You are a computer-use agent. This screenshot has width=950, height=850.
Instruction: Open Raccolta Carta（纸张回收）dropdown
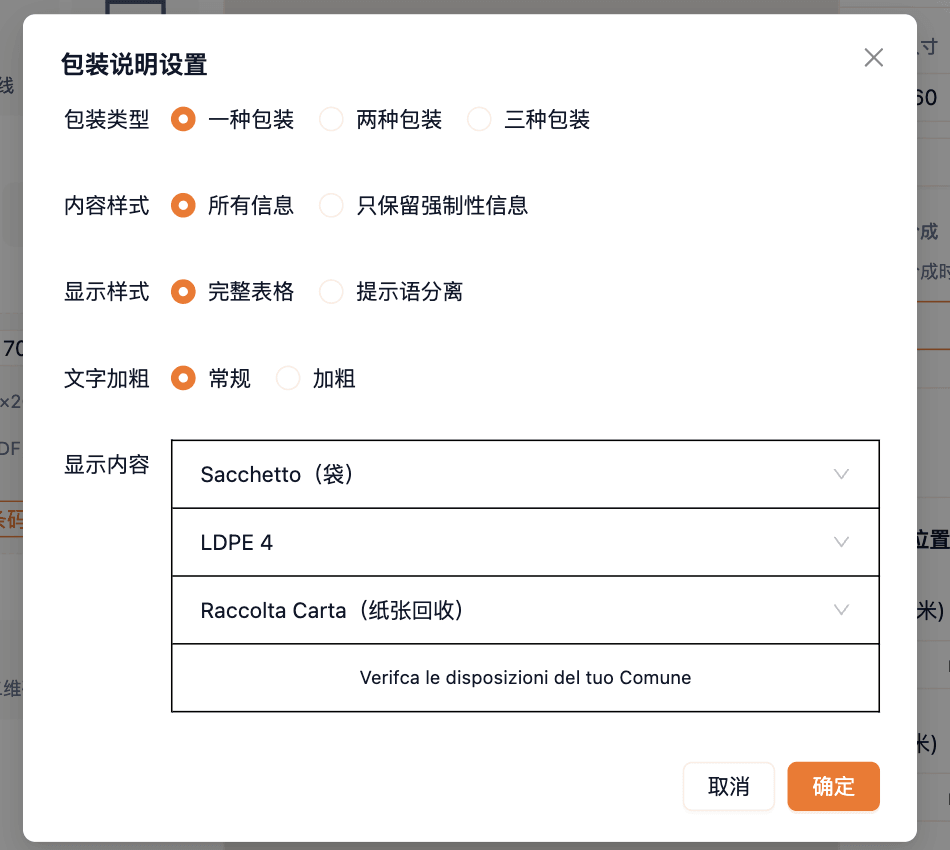coord(525,610)
